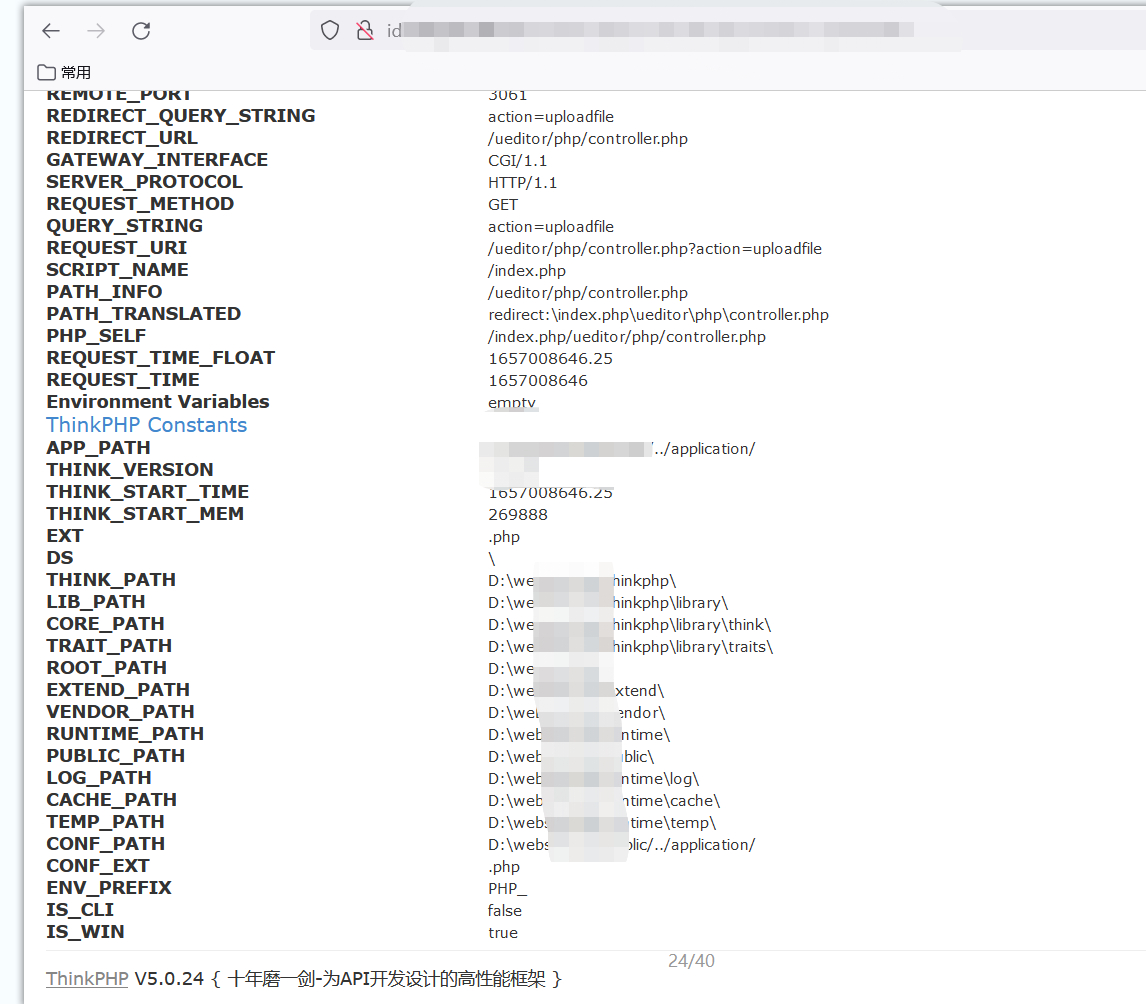Image resolution: width=1146 pixels, height=1004 pixels.
Task: Select TEMP_PATH label
Action: pyautogui.click(x=105, y=820)
